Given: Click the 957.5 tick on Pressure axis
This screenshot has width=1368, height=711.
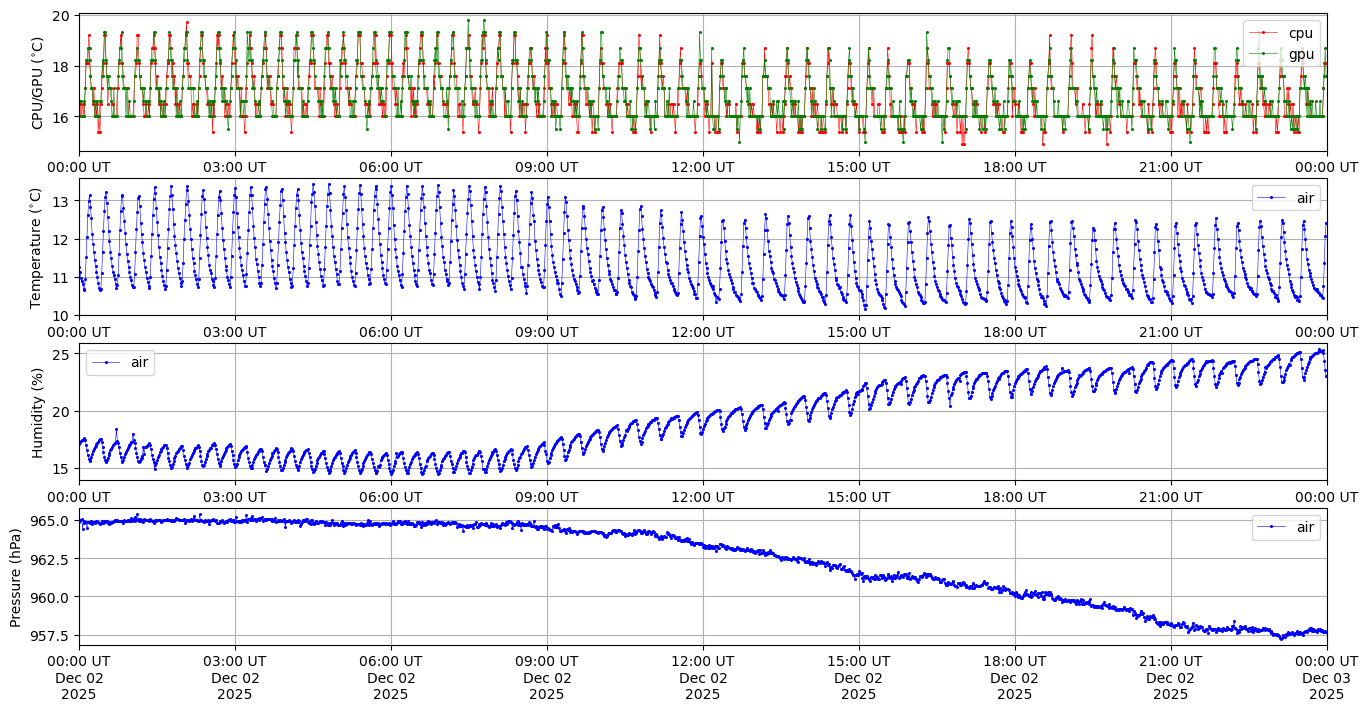Looking at the screenshot, I should tap(51, 636).
